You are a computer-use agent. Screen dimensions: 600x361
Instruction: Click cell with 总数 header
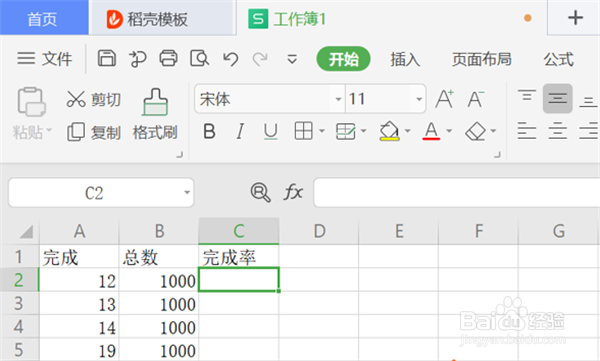159,256
